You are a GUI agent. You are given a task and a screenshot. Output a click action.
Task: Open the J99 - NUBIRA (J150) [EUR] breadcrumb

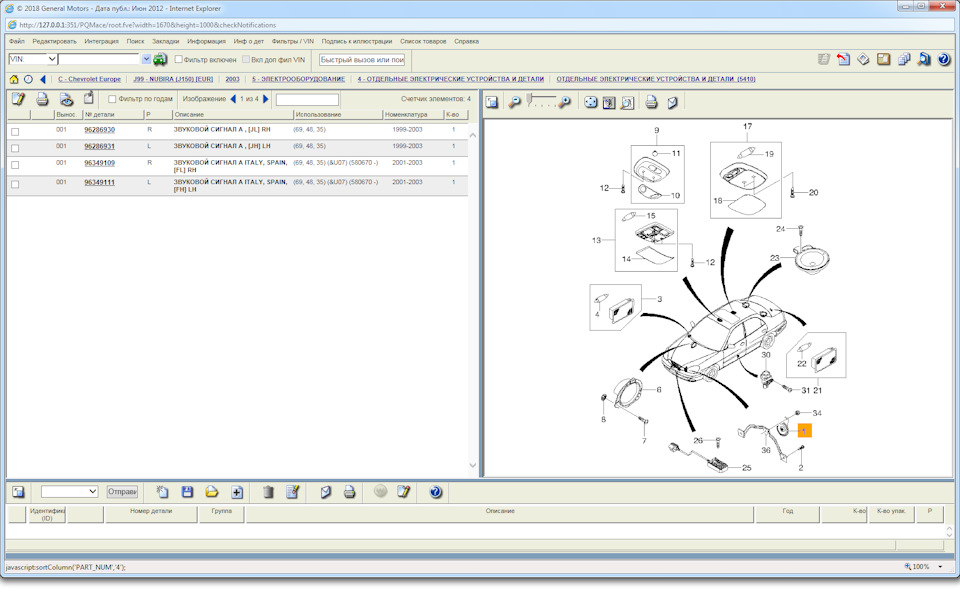(x=173, y=79)
